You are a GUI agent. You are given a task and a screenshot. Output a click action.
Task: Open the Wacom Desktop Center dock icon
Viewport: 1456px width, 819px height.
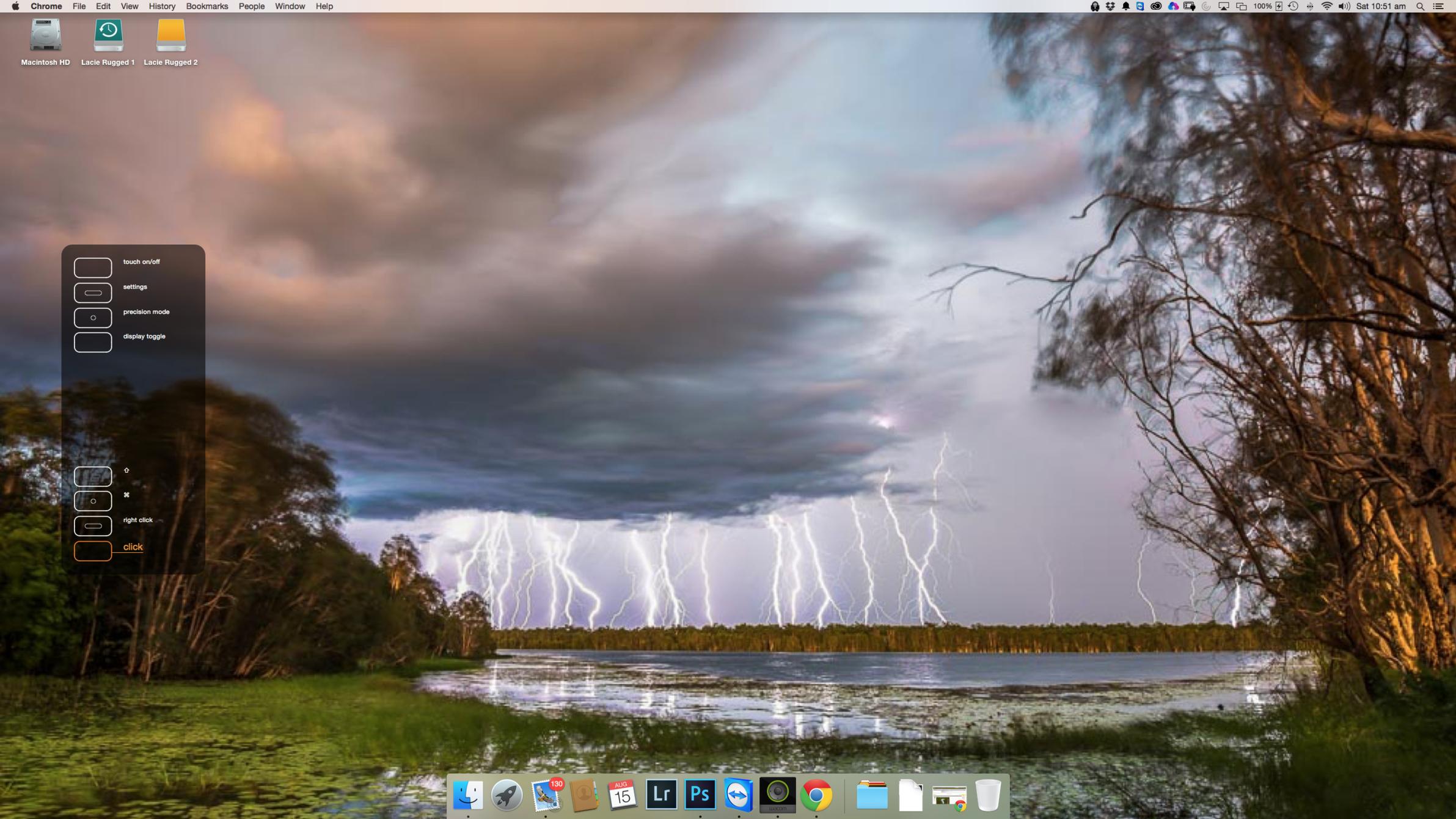(777, 794)
